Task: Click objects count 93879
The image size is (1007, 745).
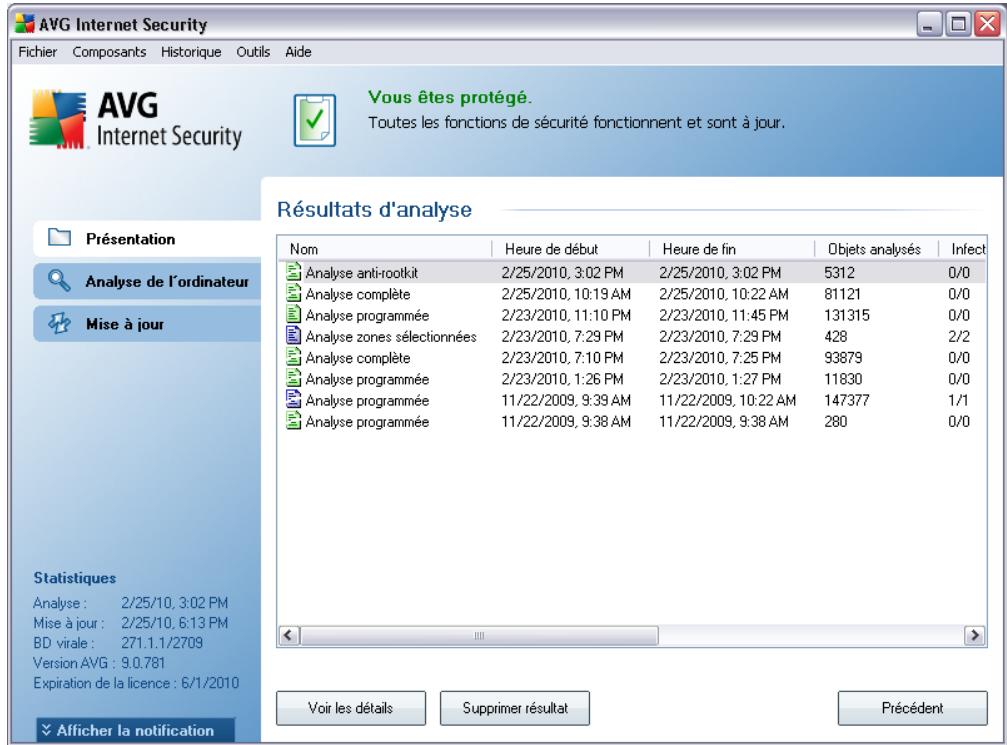Action: click(x=843, y=357)
